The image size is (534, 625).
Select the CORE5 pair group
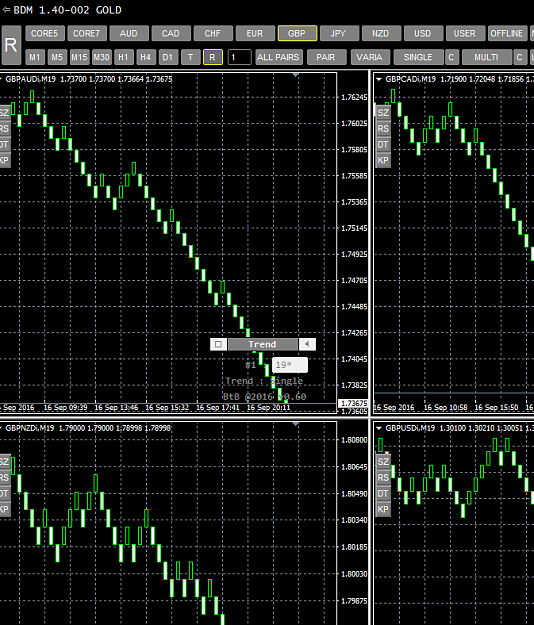click(45, 33)
